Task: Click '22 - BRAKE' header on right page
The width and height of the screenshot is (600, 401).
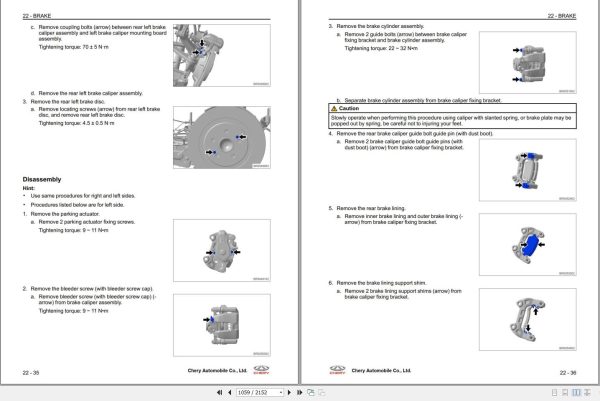Action: [x=562, y=16]
